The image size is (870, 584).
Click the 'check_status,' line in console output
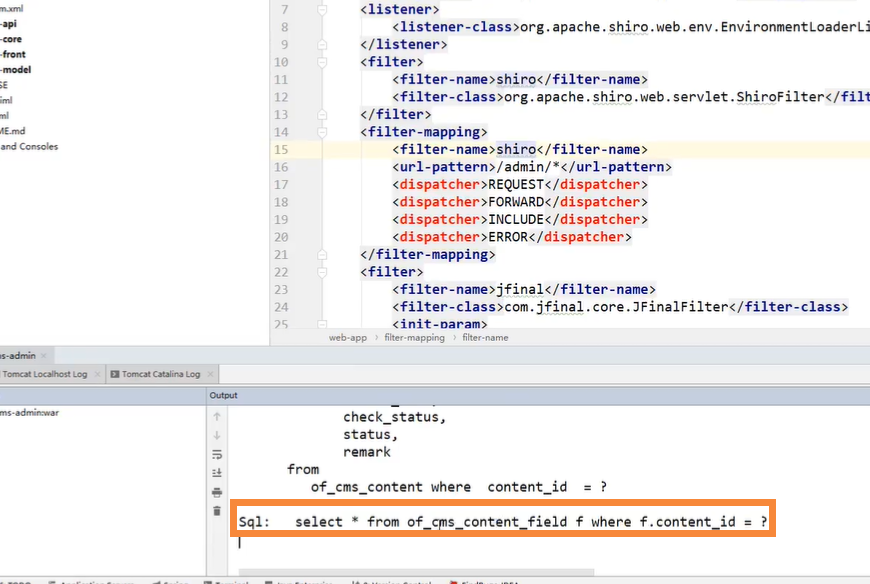click(394, 417)
